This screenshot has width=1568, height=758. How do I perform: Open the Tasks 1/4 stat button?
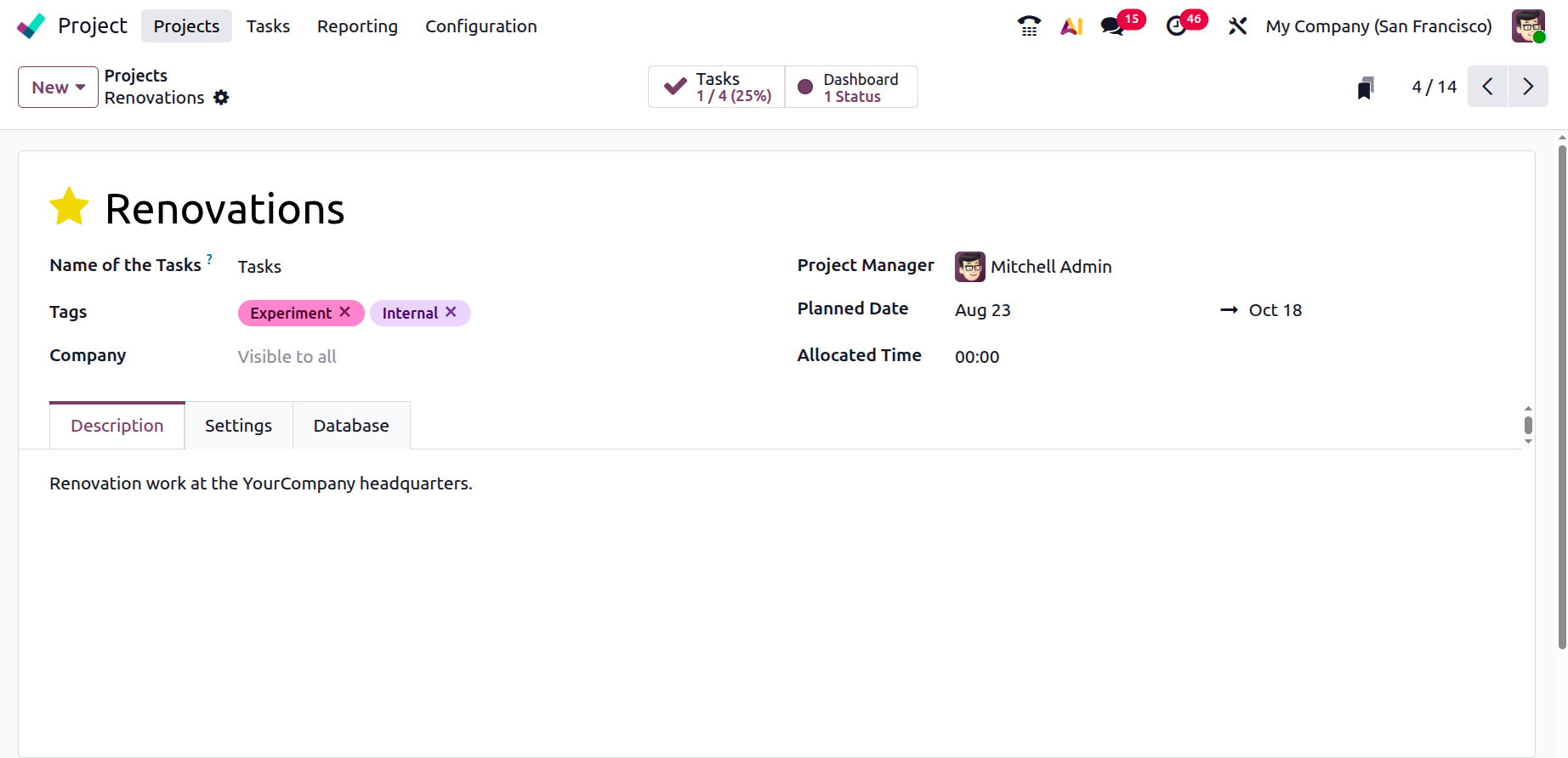pos(717,87)
